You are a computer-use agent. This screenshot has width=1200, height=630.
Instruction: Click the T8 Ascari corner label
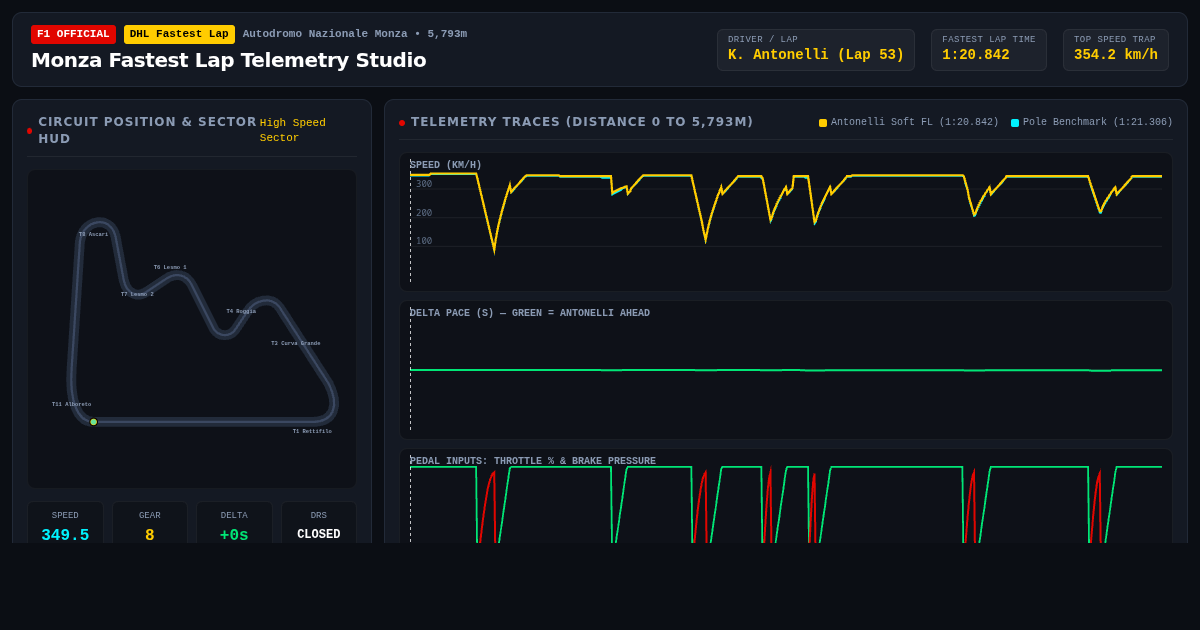tap(93, 235)
